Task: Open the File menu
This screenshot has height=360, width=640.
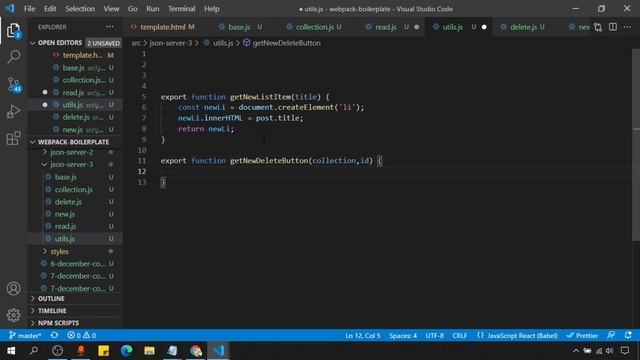Action: (29, 9)
